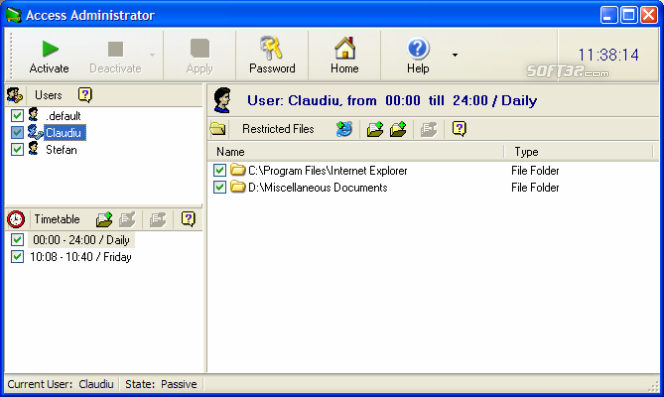Open Help from the toolbar

coord(418,56)
